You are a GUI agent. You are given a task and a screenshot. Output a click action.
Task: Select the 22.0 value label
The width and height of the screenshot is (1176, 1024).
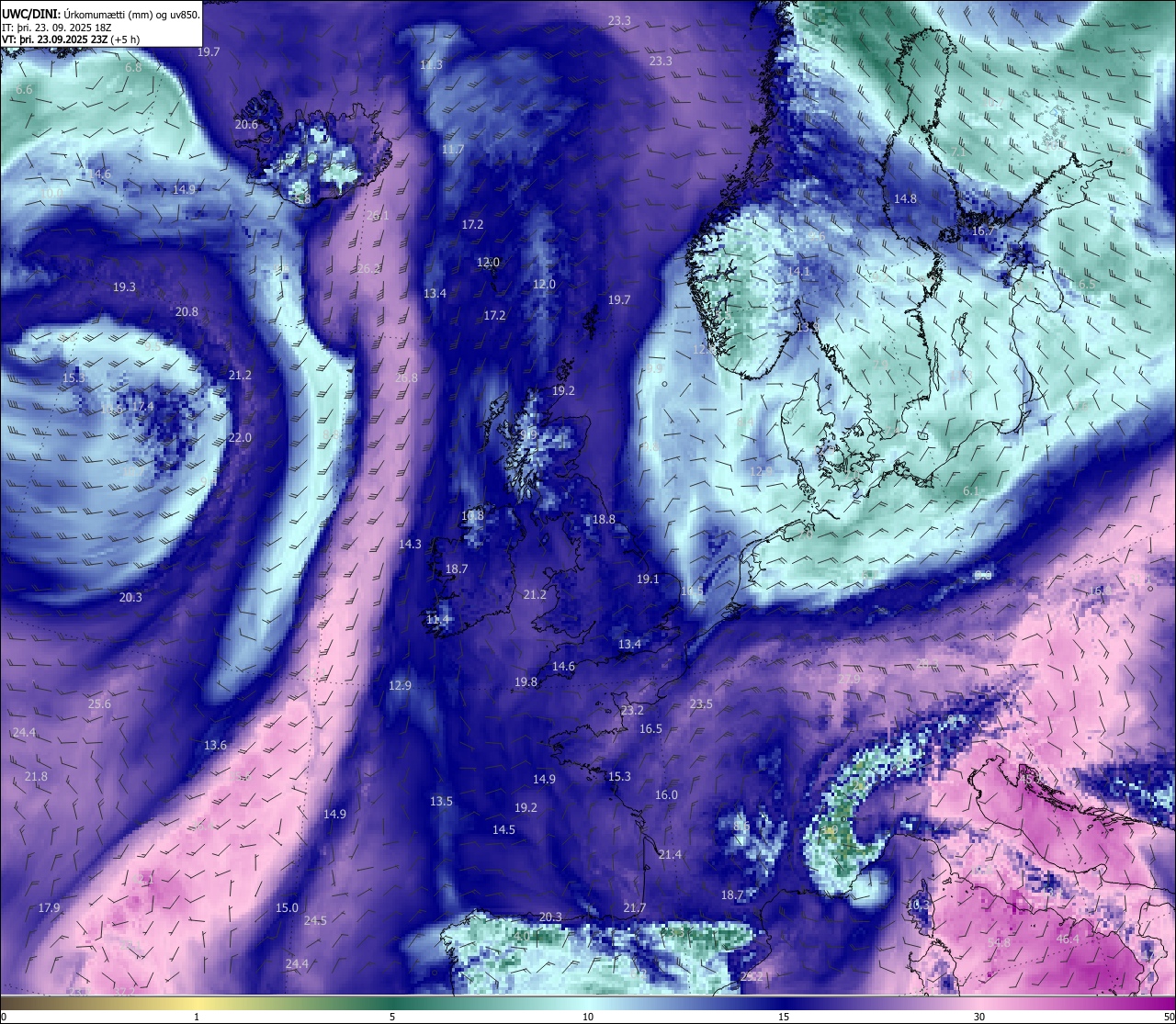click(x=240, y=438)
